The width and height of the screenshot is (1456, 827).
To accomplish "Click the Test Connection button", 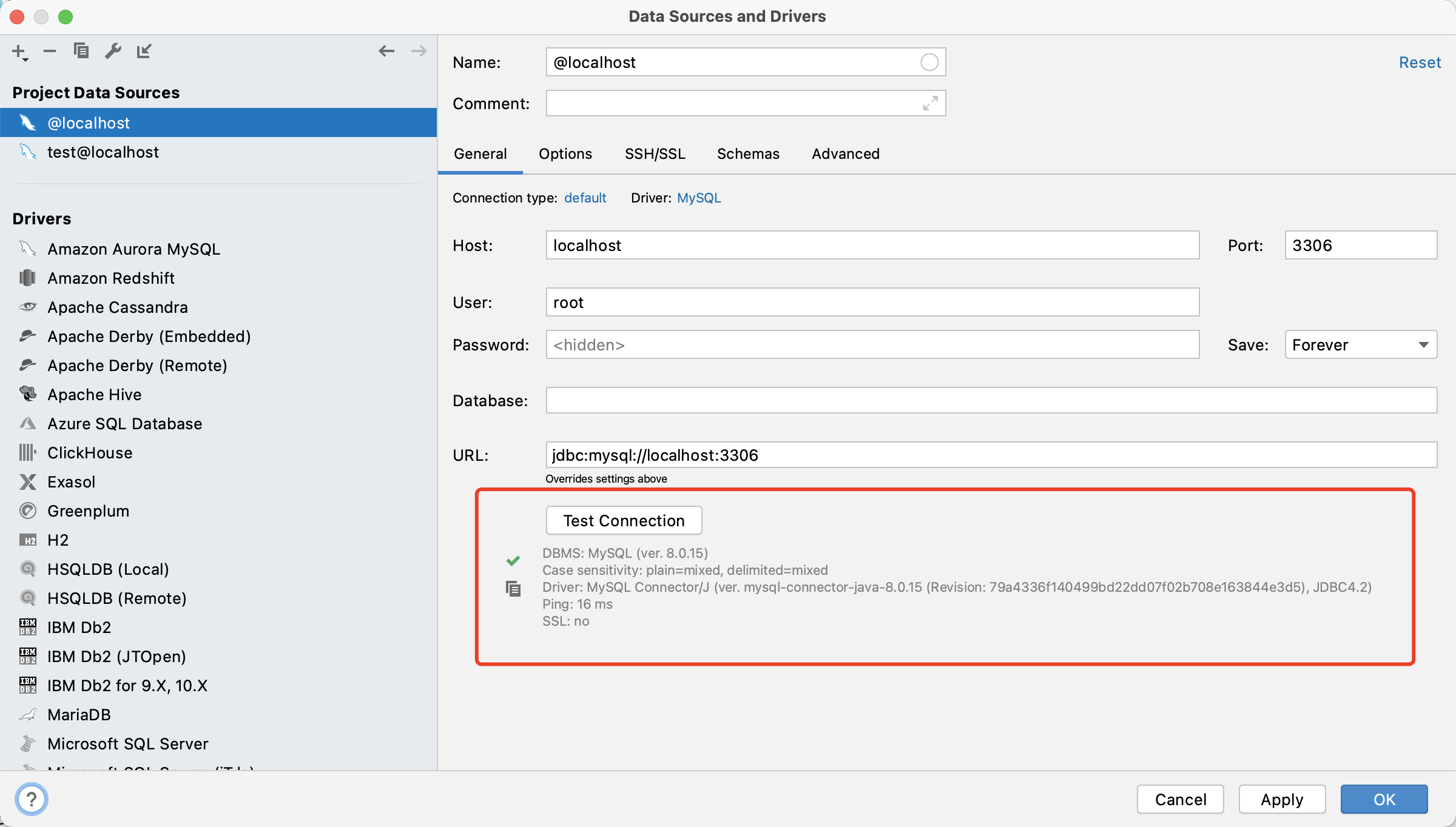I will tap(624, 520).
